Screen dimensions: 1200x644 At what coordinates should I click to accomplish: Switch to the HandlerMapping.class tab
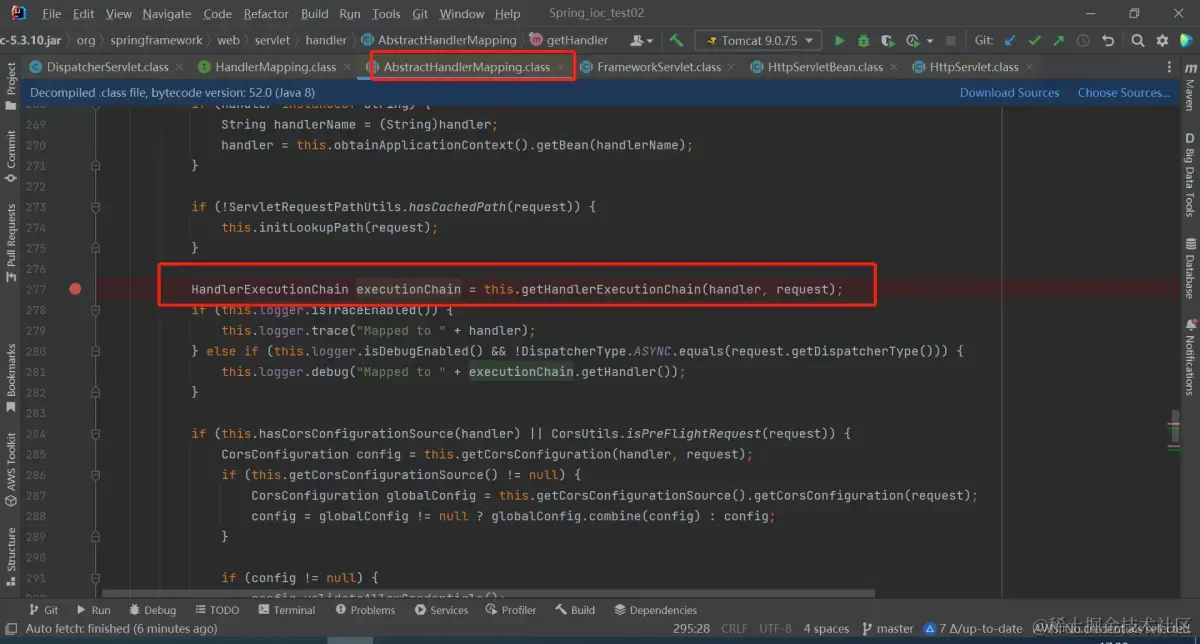point(275,67)
